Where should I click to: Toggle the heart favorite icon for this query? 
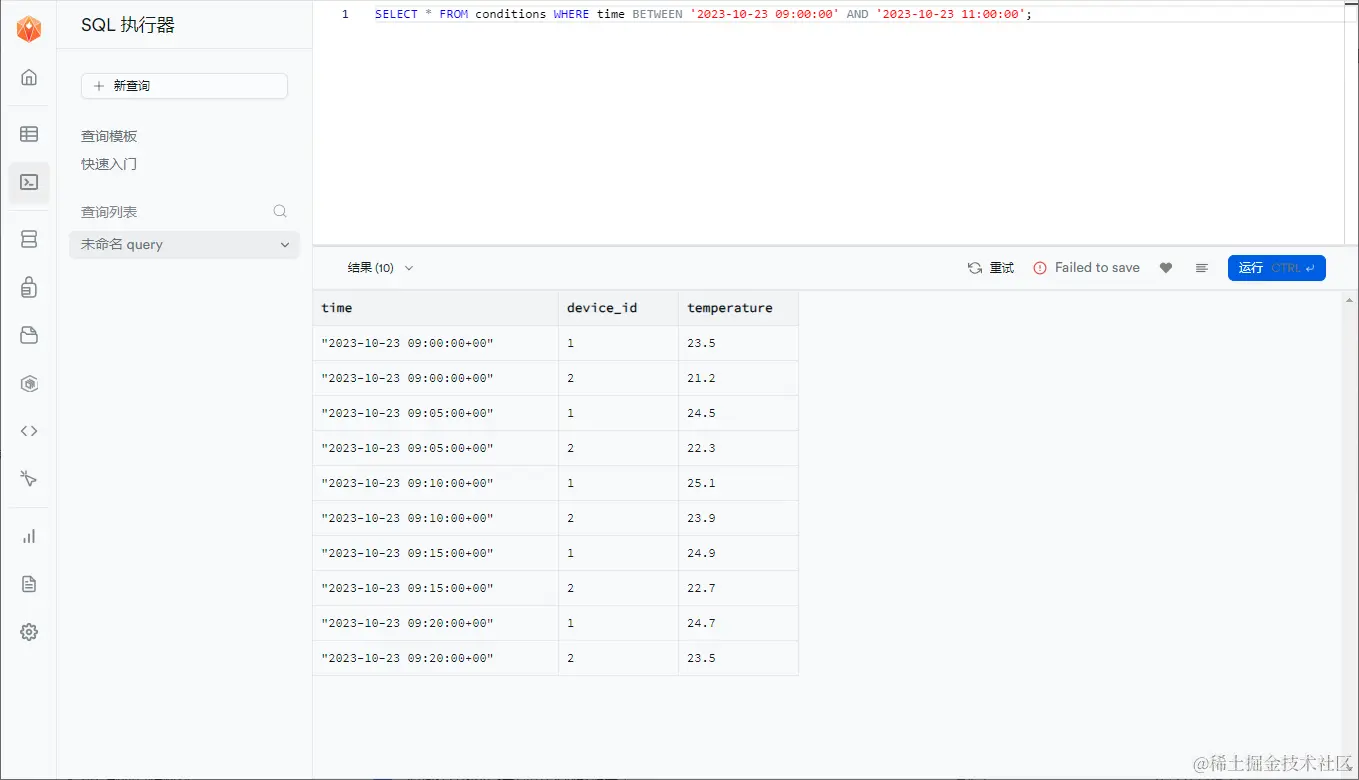coord(1166,267)
